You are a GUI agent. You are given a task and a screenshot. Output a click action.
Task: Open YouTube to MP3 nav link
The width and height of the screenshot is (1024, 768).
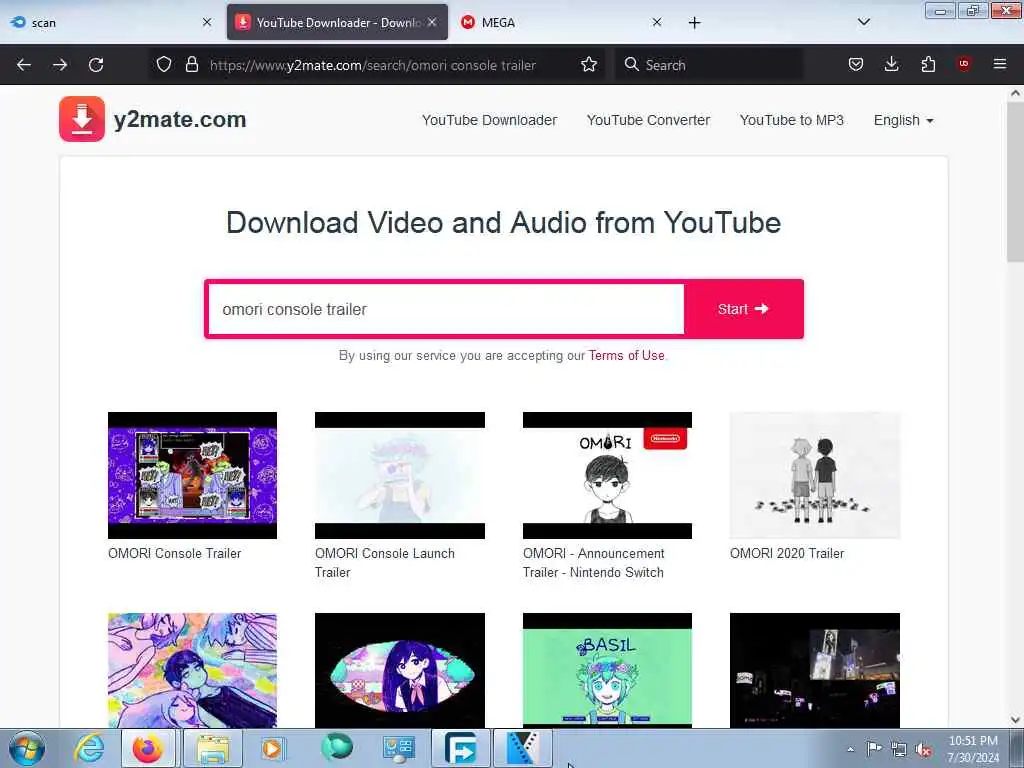click(792, 120)
